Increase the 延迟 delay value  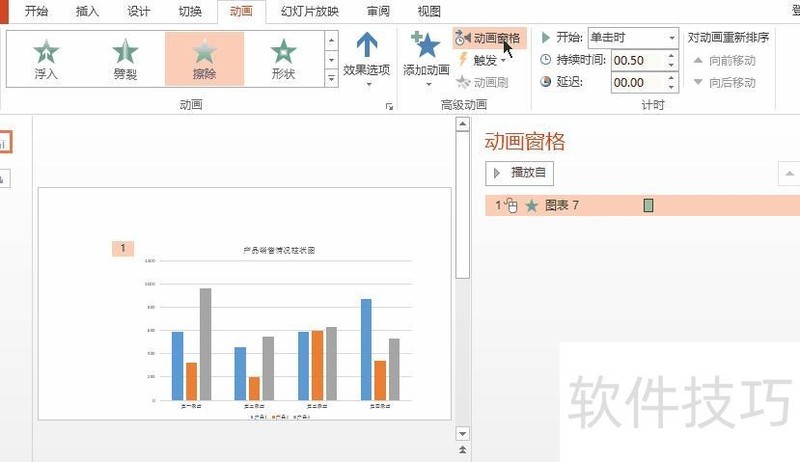(x=671, y=78)
